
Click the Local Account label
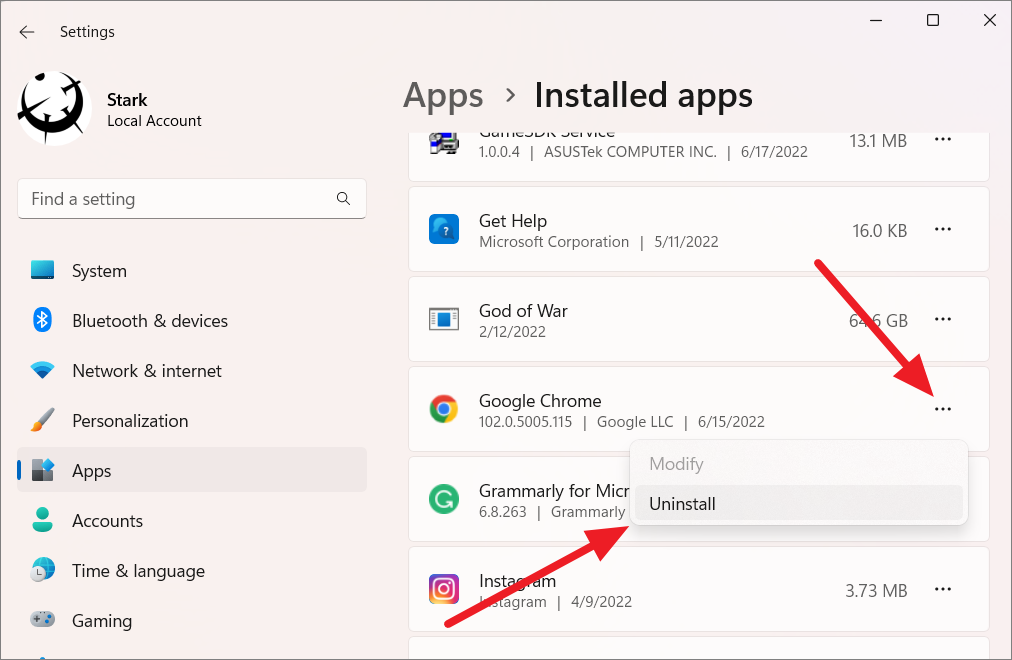(154, 121)
